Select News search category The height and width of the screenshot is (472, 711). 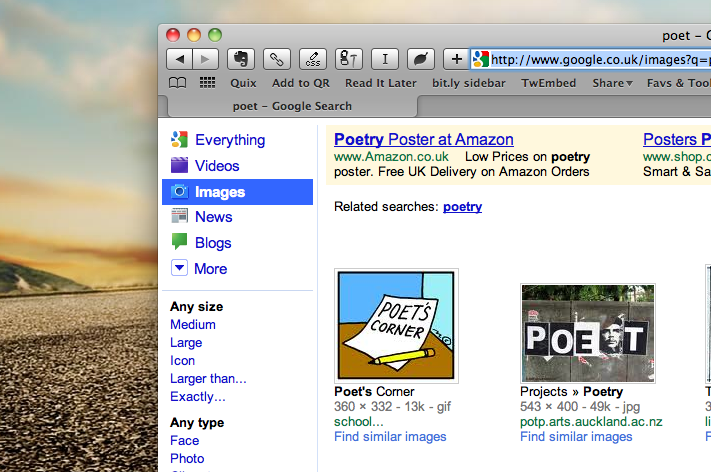coord(214,217)
